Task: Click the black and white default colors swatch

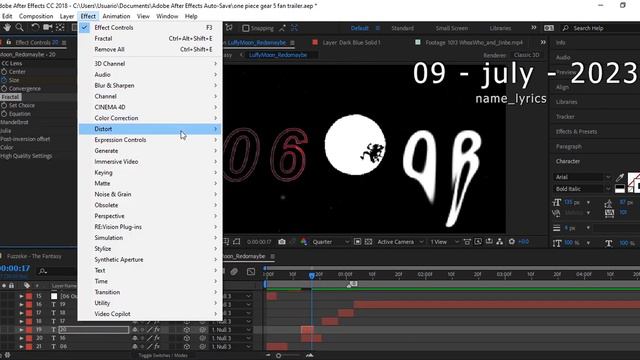Action: pos(620,189)
